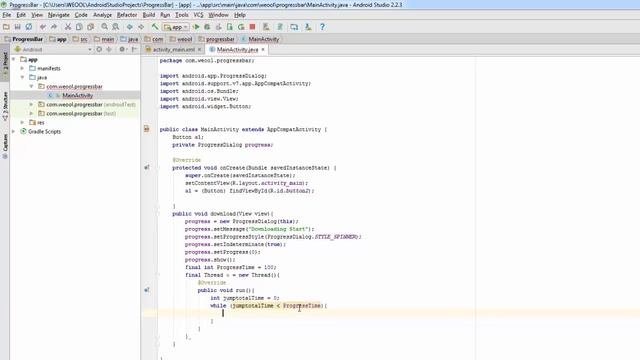This screenshot has height=360, width=640.
Task: Open the File menu
Action: coord(7,15)
